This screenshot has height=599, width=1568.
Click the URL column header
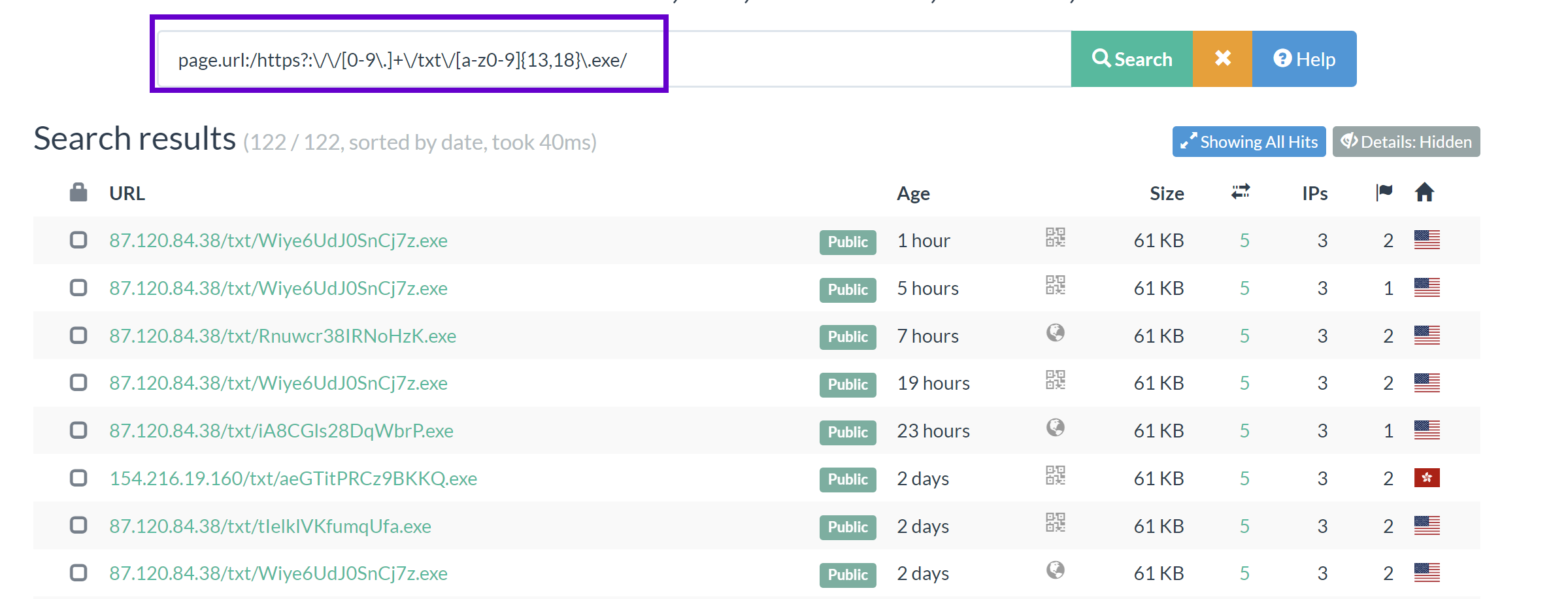pos(127,194)
